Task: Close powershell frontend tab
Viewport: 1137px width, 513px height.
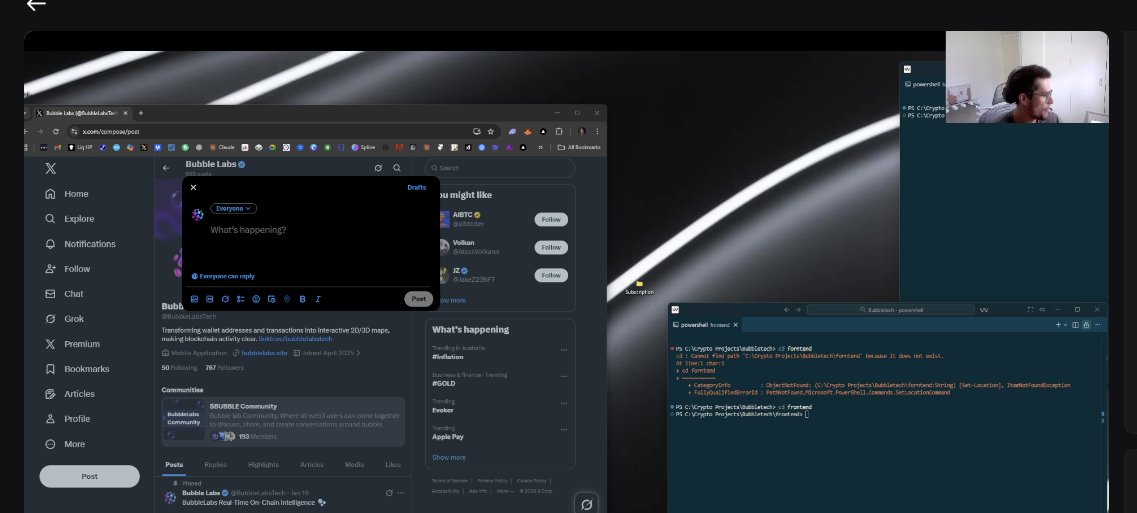Action: click(x=735, y=325)
